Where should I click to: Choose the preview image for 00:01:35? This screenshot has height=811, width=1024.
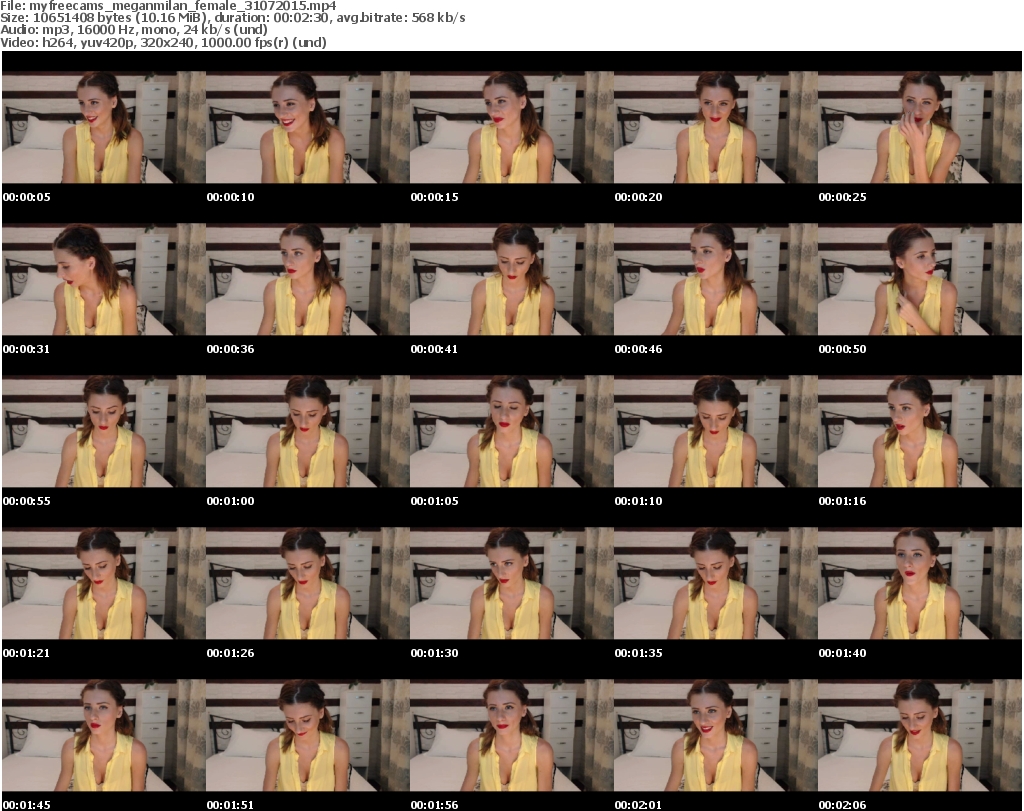(716, 584)
